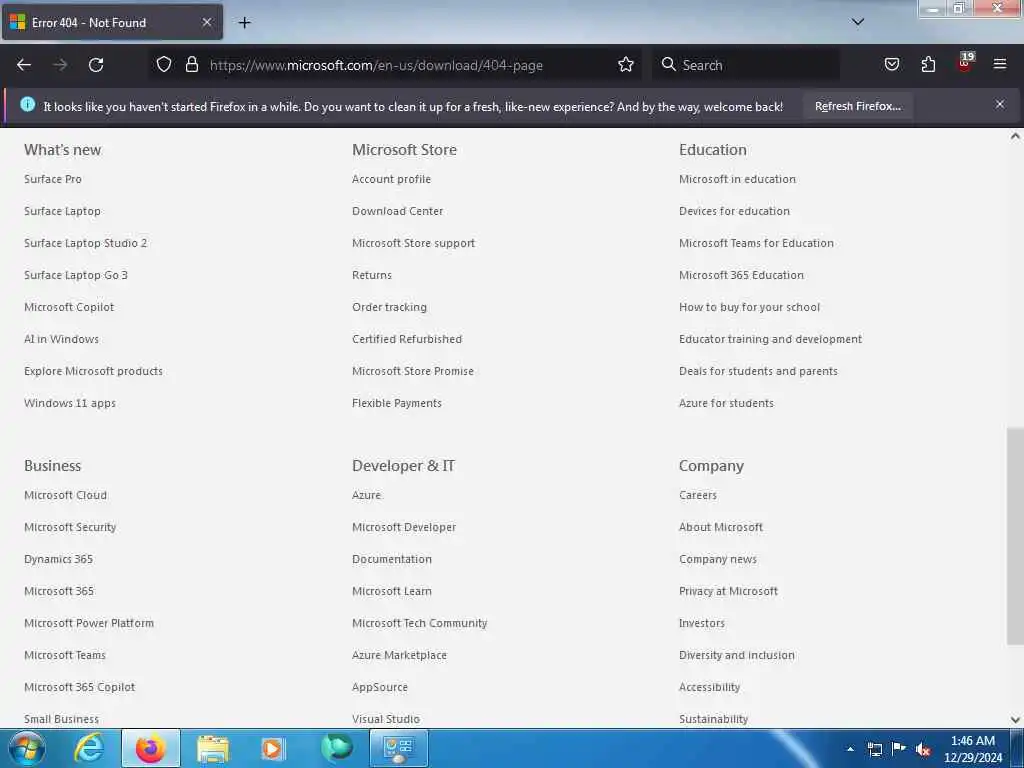The width and height of the screenshot is (1024, 768).
Task: Open the control panel style taskbar window
Action: click(399, 748)
